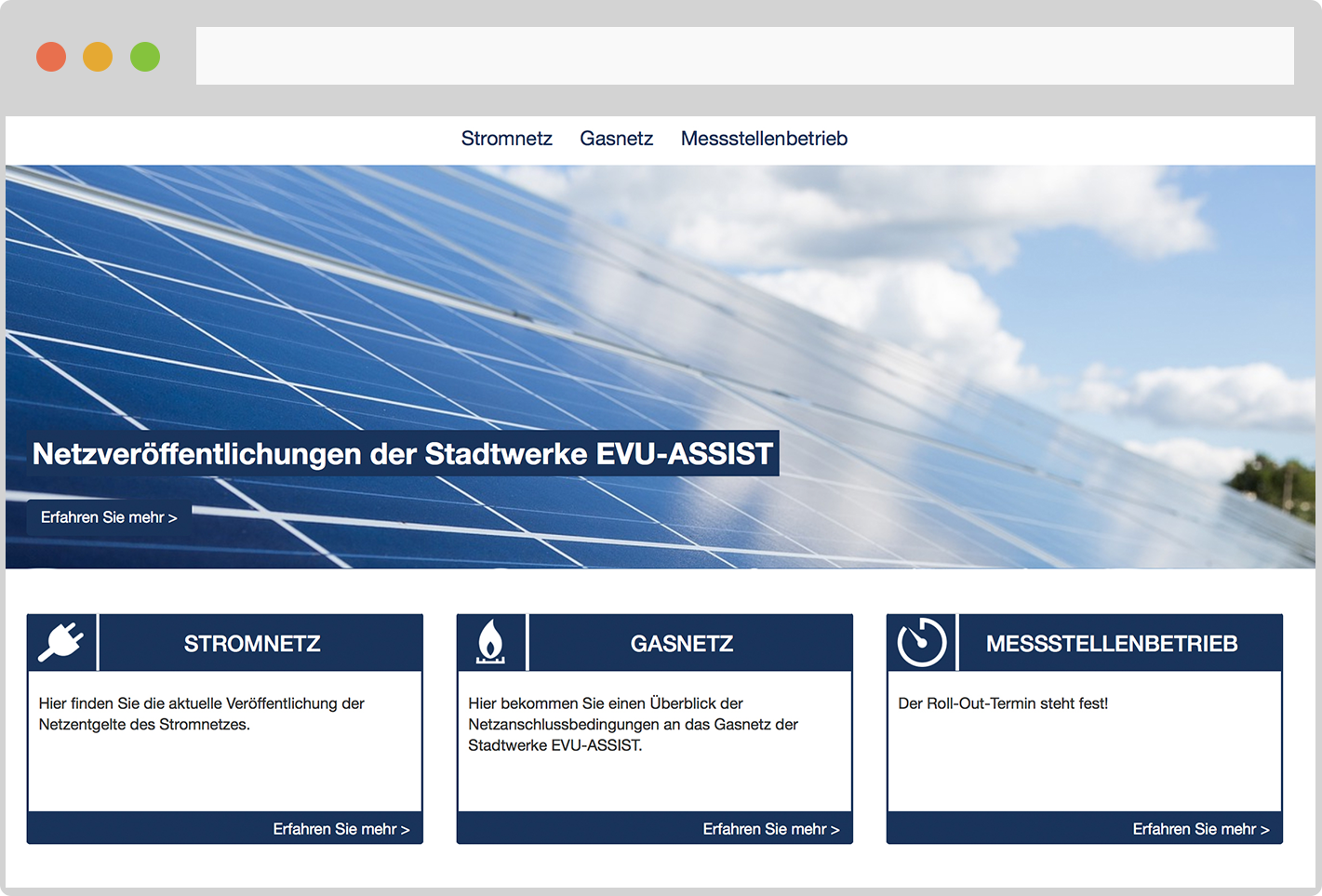The image size is (1322, 896).
Task: Follow Erfahren Sie mehr link in Messstellenbetrieb card
Action: [x=1200, y=829]
